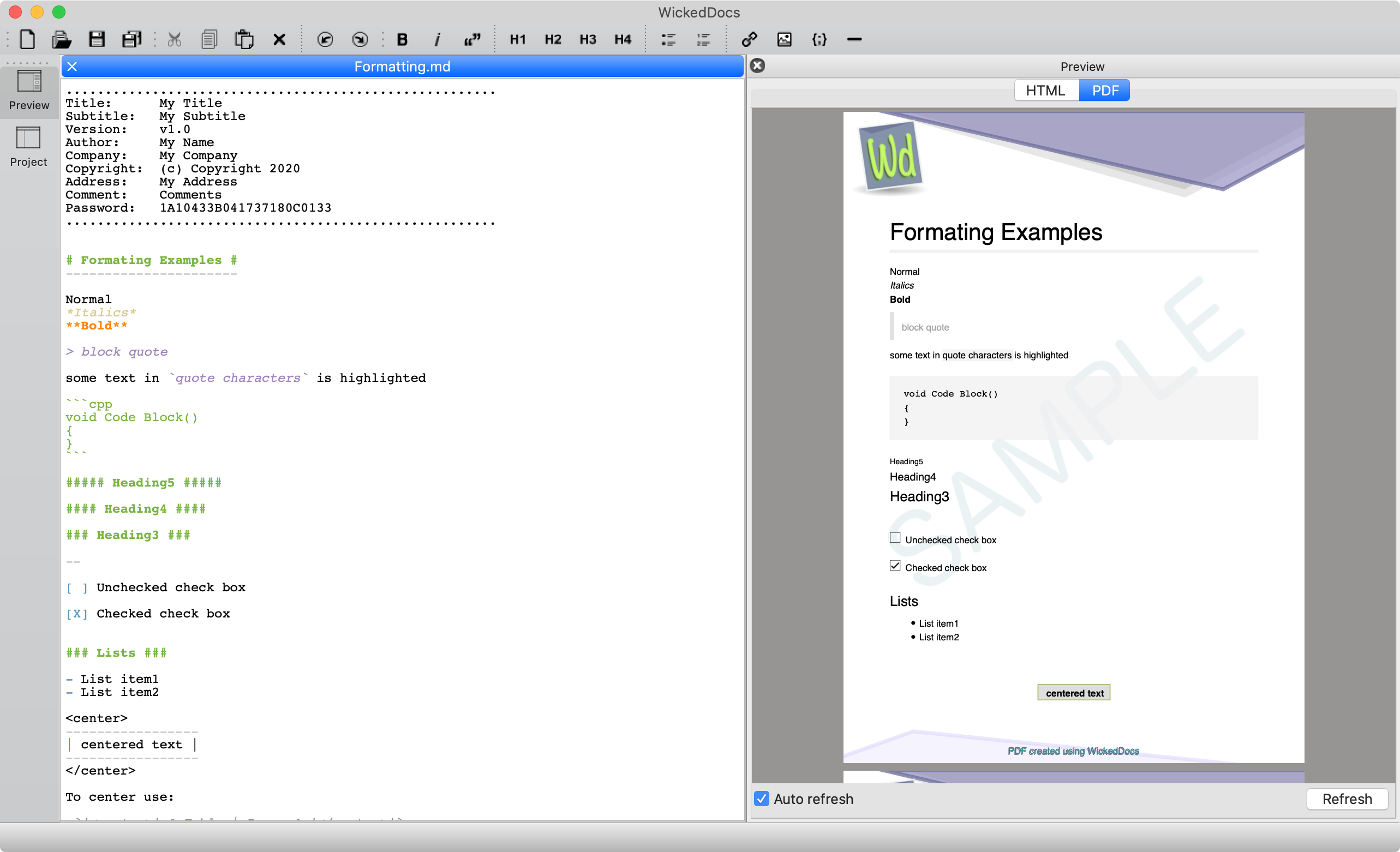The width and height of the screenshot is (1400, 852).
Task: Insert a block quote
Action: [x=472, y=39]
